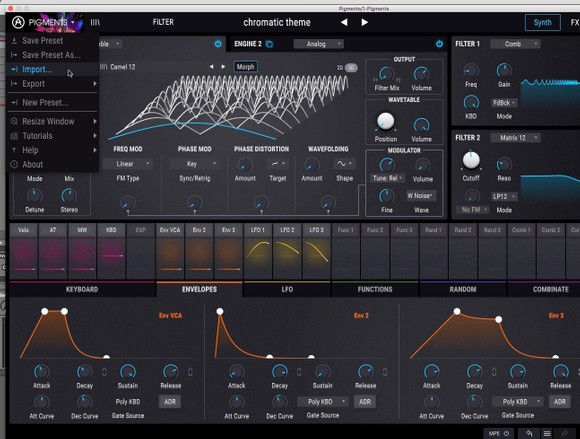580x439 pixels.
Task: Toggle the MPE power button
Action: coord(506,433)
